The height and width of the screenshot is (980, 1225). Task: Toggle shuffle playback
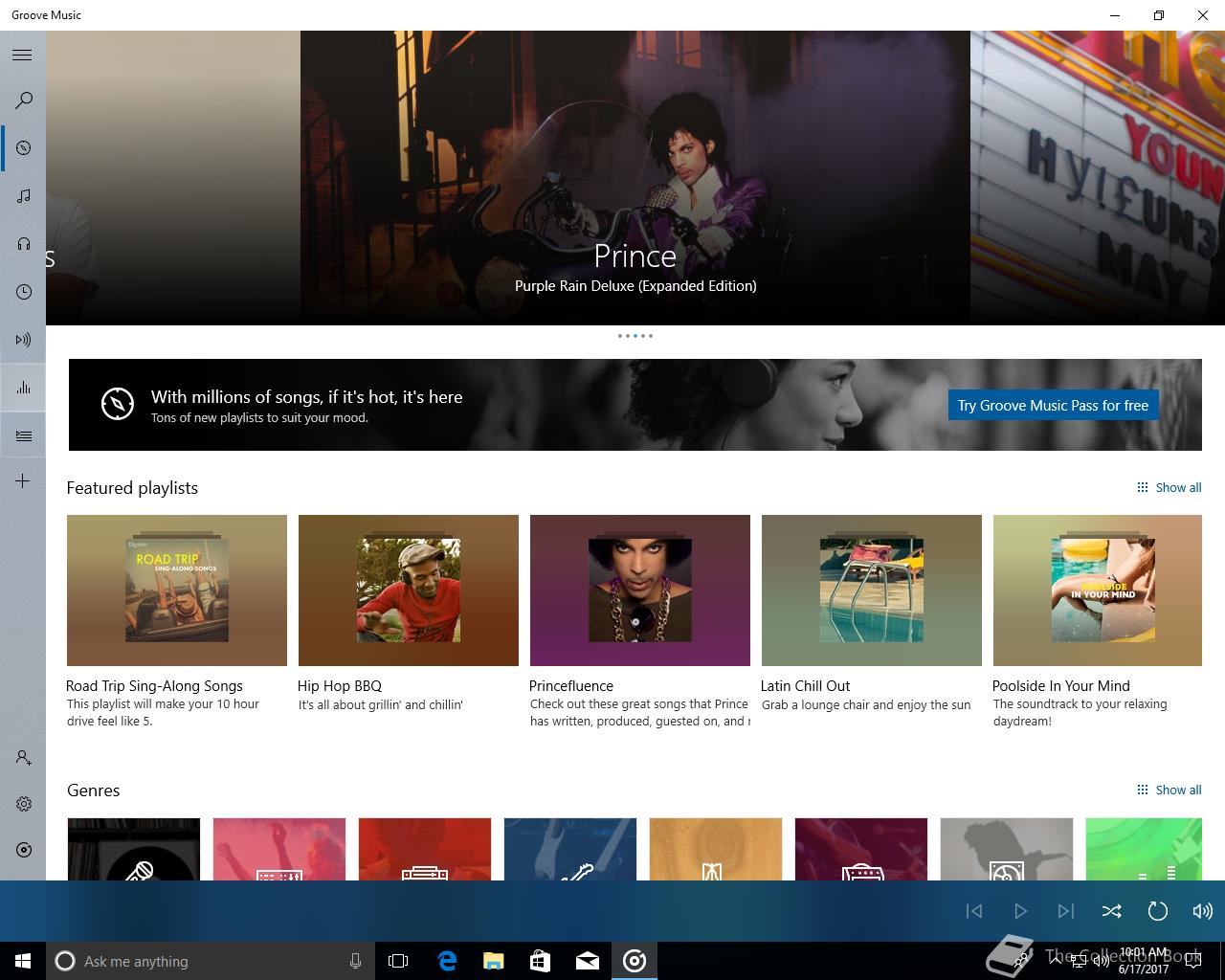pos(1111,911)
